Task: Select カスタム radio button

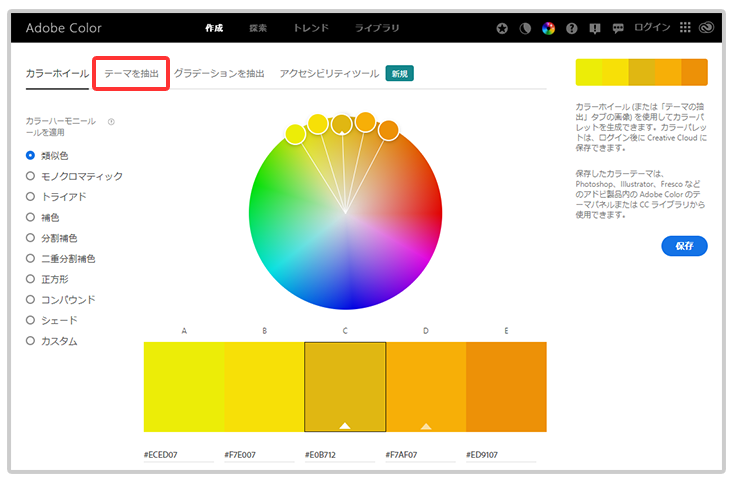Action: pos(30,340)
